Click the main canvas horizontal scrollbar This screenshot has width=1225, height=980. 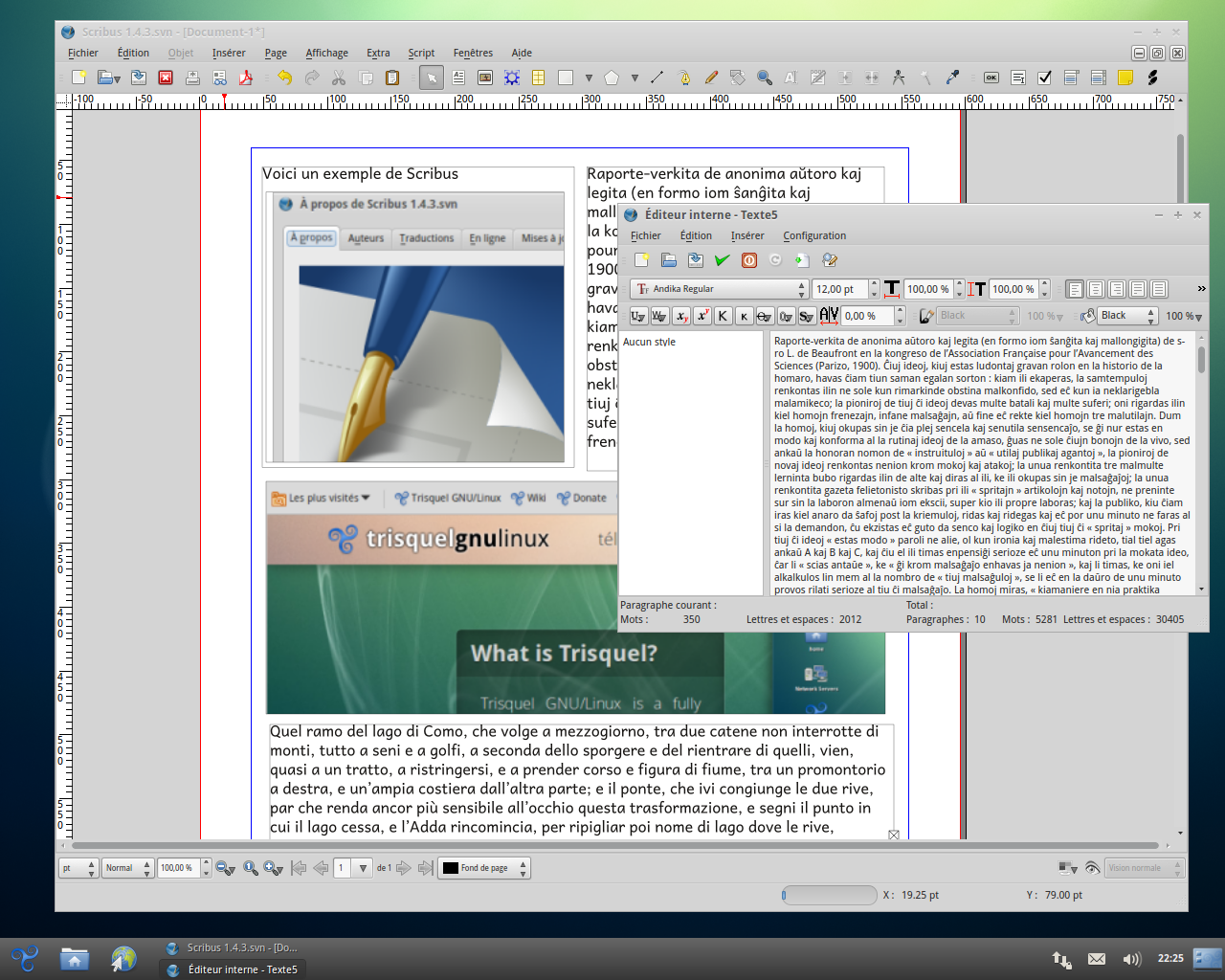tap(616, 846)
